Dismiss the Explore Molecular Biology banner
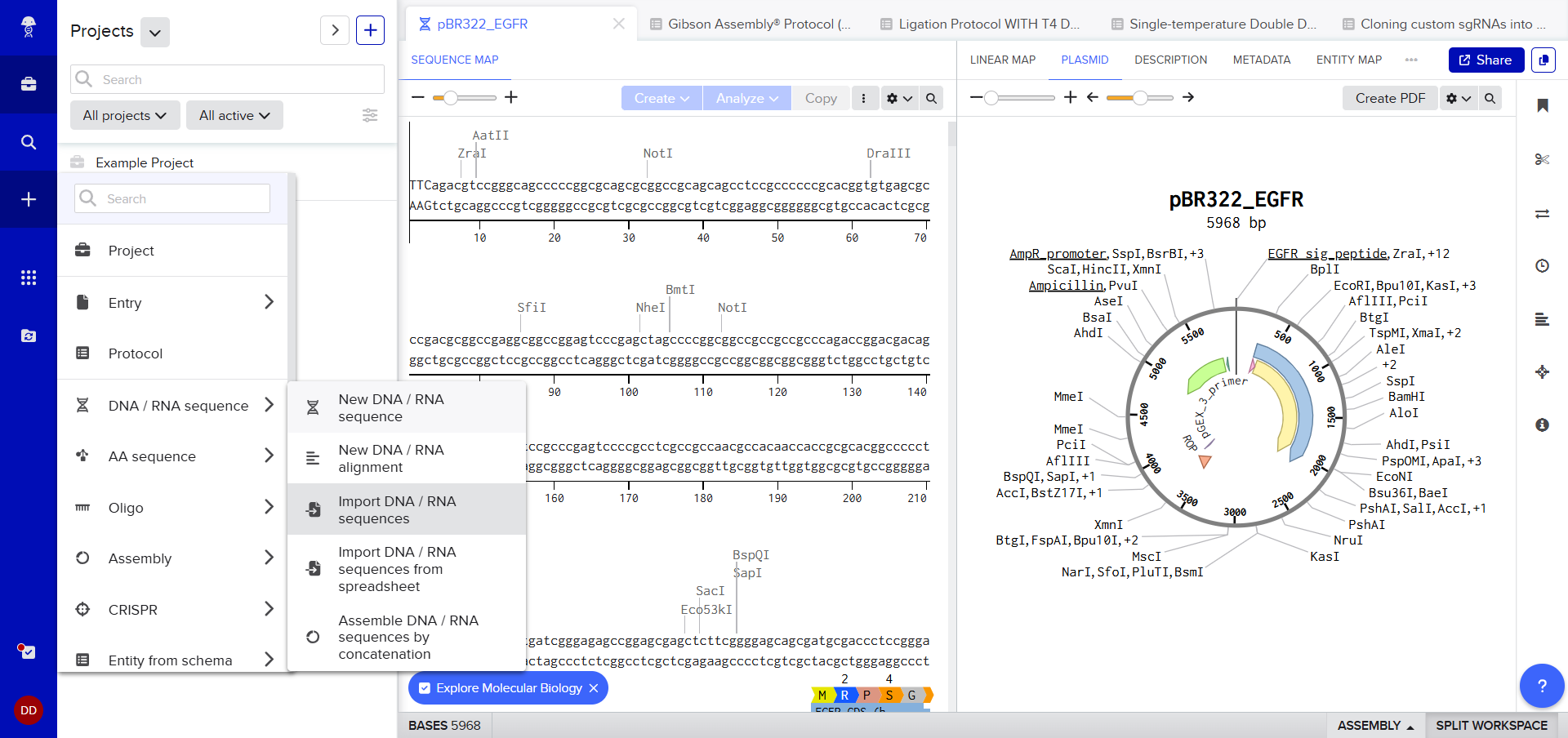 tap(594, 688)
